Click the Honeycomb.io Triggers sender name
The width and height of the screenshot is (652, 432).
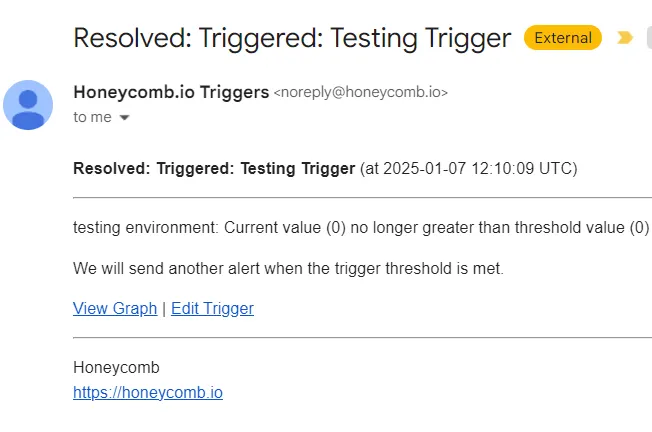[171, 92]
